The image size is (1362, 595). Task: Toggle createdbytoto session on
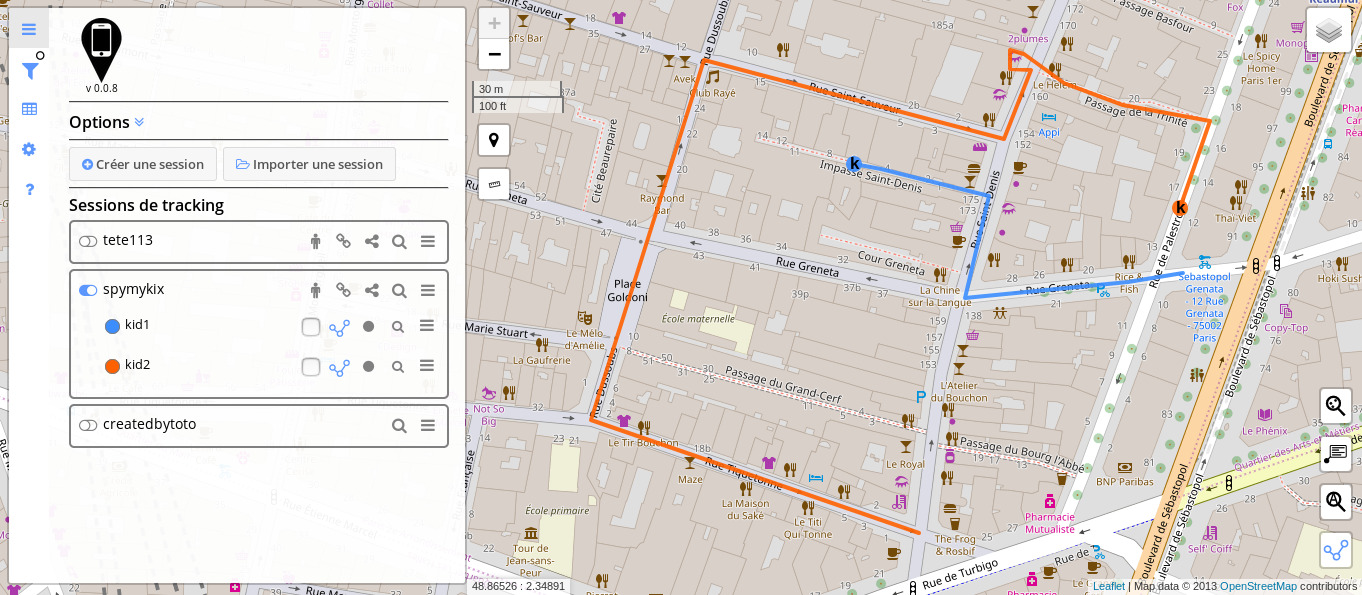[x=88, y=425]
